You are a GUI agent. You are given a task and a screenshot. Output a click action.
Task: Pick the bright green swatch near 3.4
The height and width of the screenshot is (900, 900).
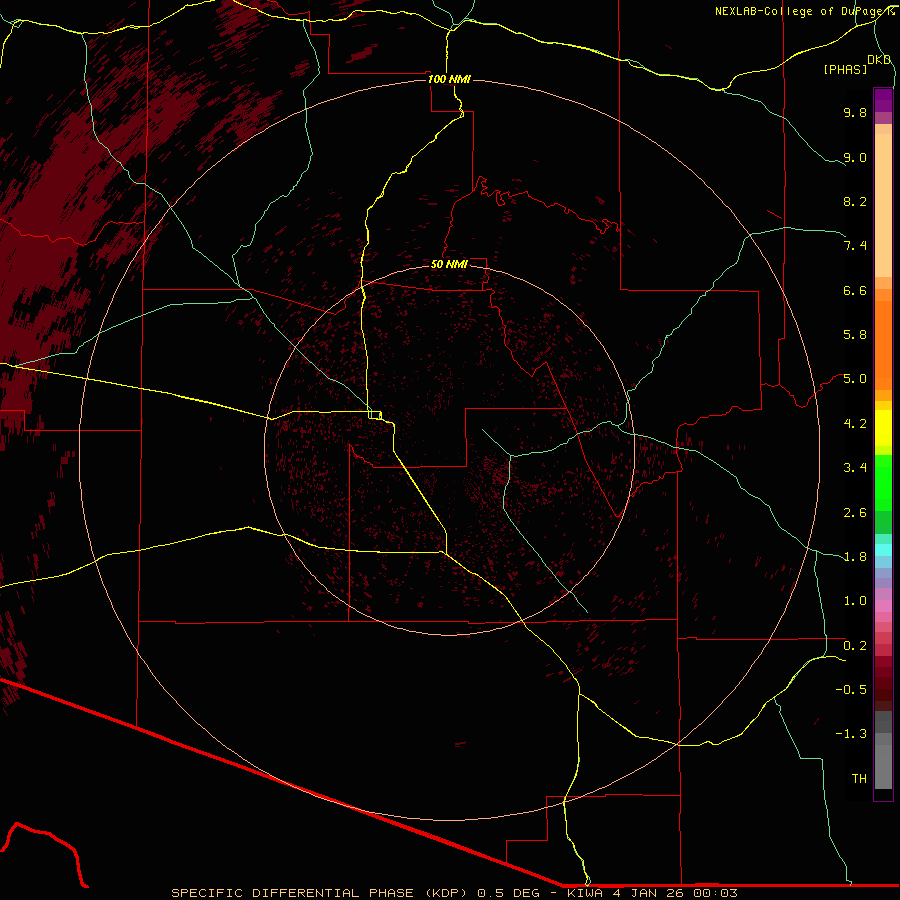883,482
